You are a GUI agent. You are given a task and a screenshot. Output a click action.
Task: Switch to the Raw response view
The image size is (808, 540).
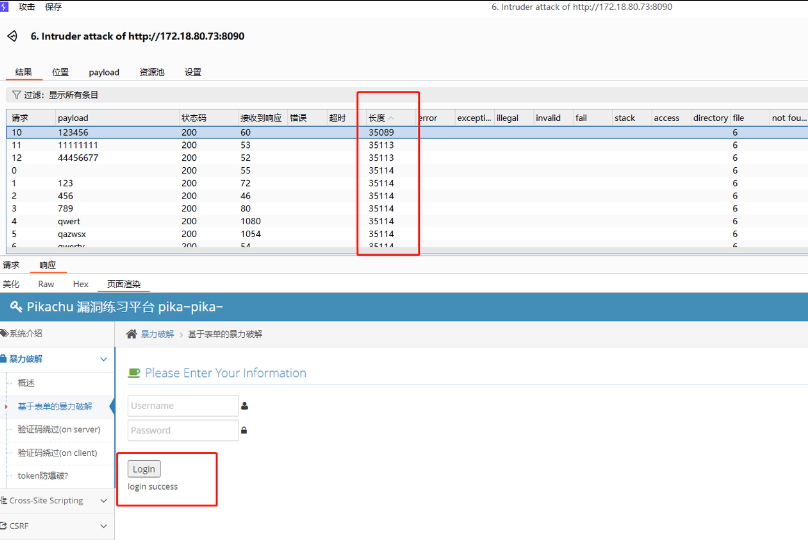(x=46, y=284)
